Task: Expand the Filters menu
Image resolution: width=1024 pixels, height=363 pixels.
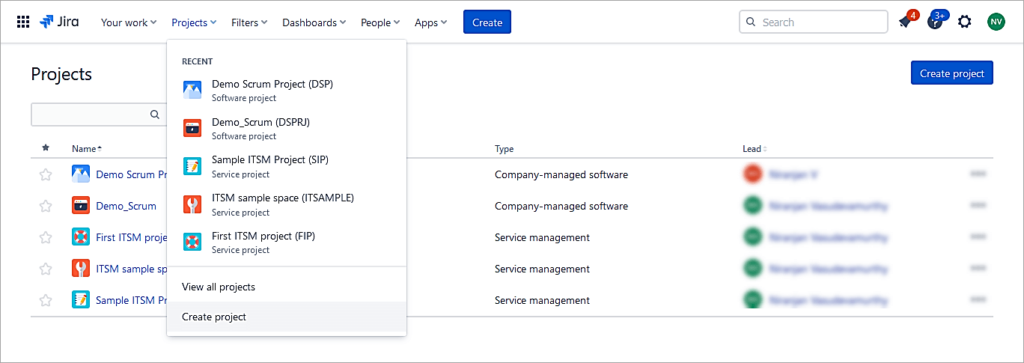Action: tap(249, 22)
